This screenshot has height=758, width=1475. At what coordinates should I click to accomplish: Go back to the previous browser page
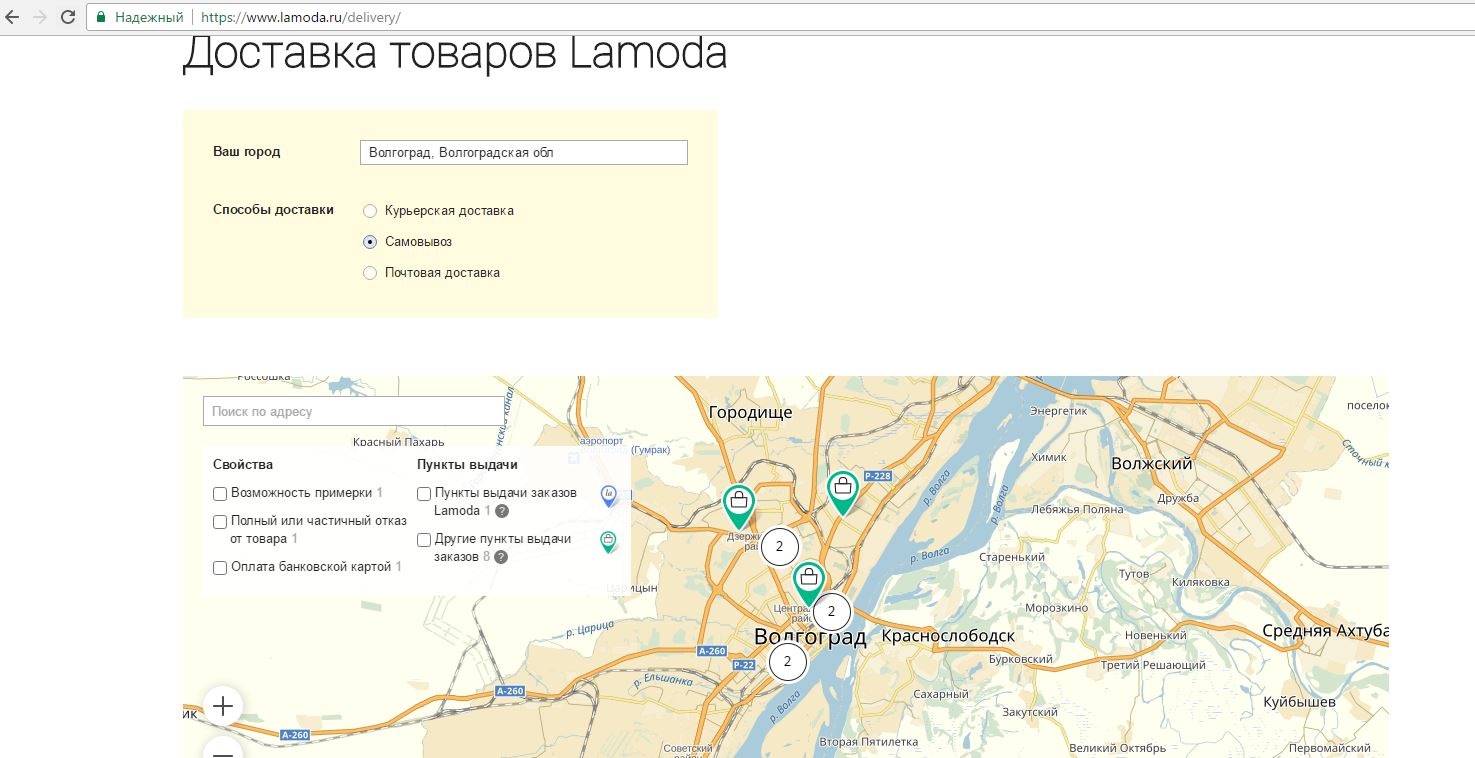[x=12, y=17]
